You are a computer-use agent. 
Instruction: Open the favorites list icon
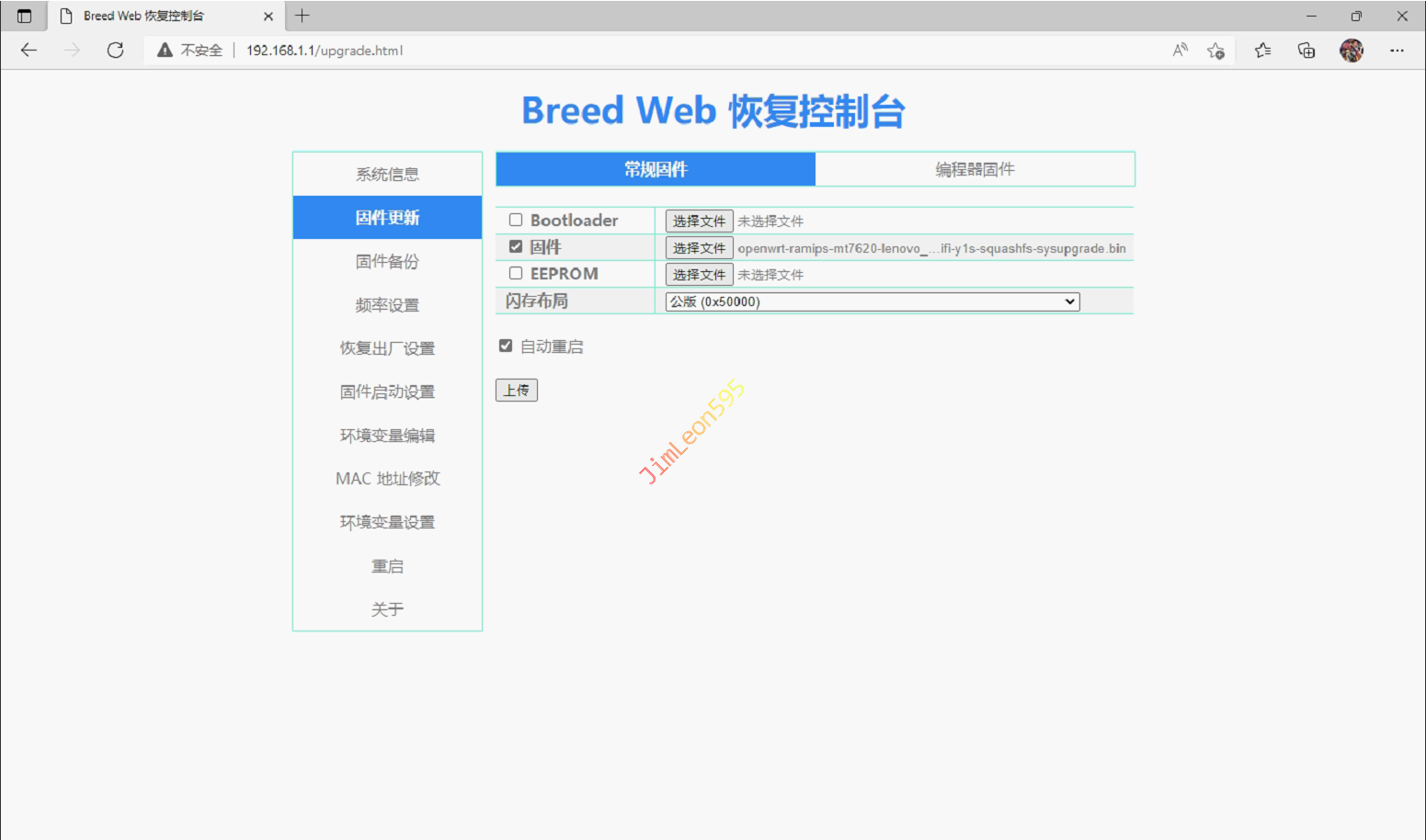pyautogui.click(x=1262, y=51)
